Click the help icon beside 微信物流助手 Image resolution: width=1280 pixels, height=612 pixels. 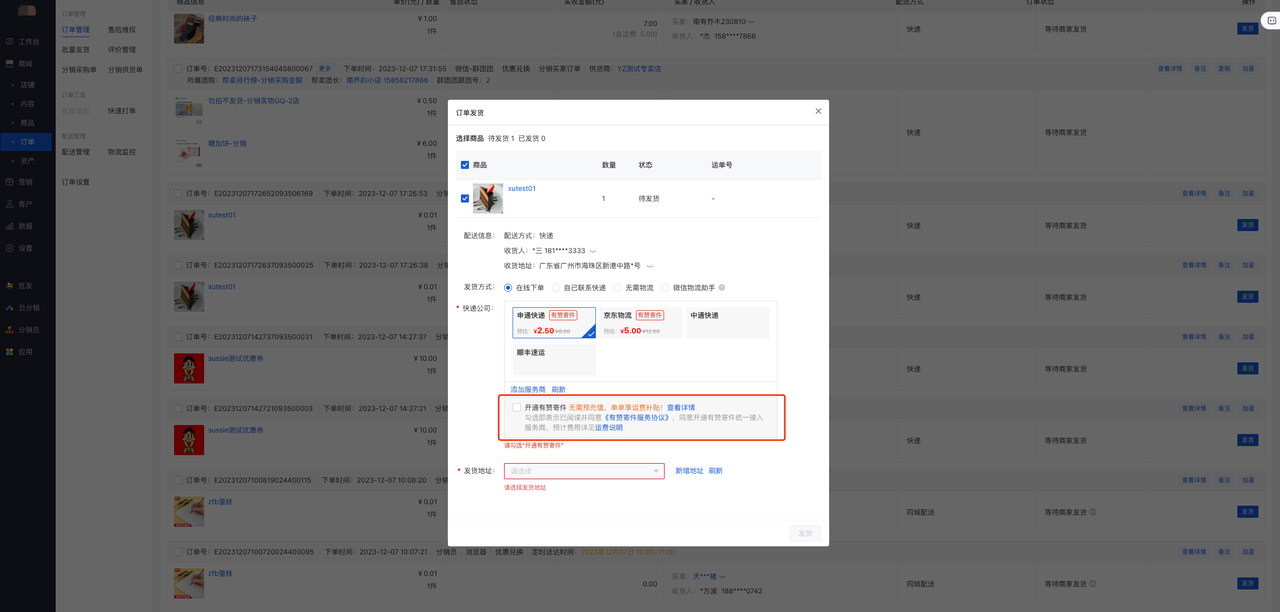tap(722, 288)
